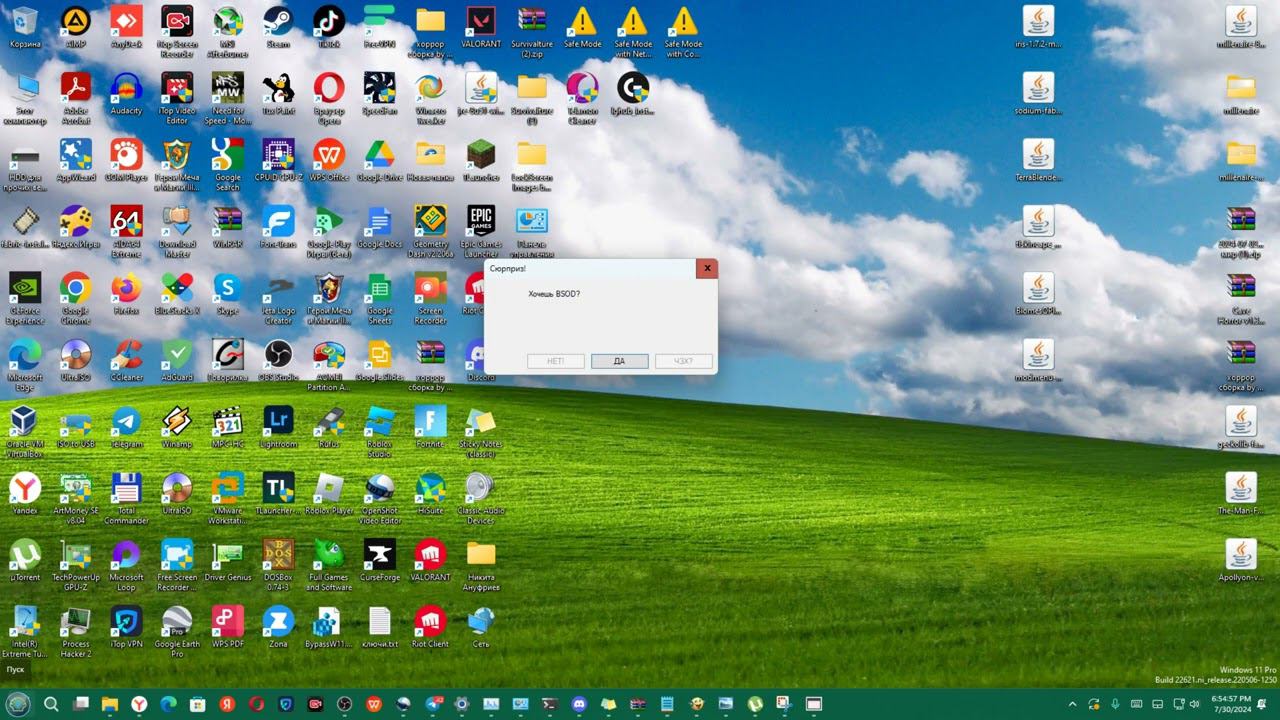Open taskbar search magnifier

(51, 704)
